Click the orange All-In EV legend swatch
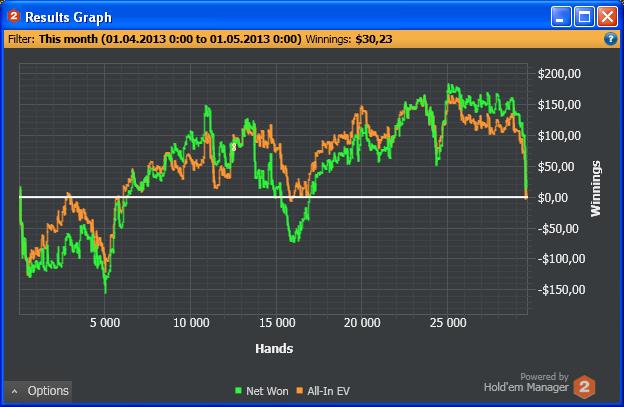624x407 pixels. [x=299, y=391]
